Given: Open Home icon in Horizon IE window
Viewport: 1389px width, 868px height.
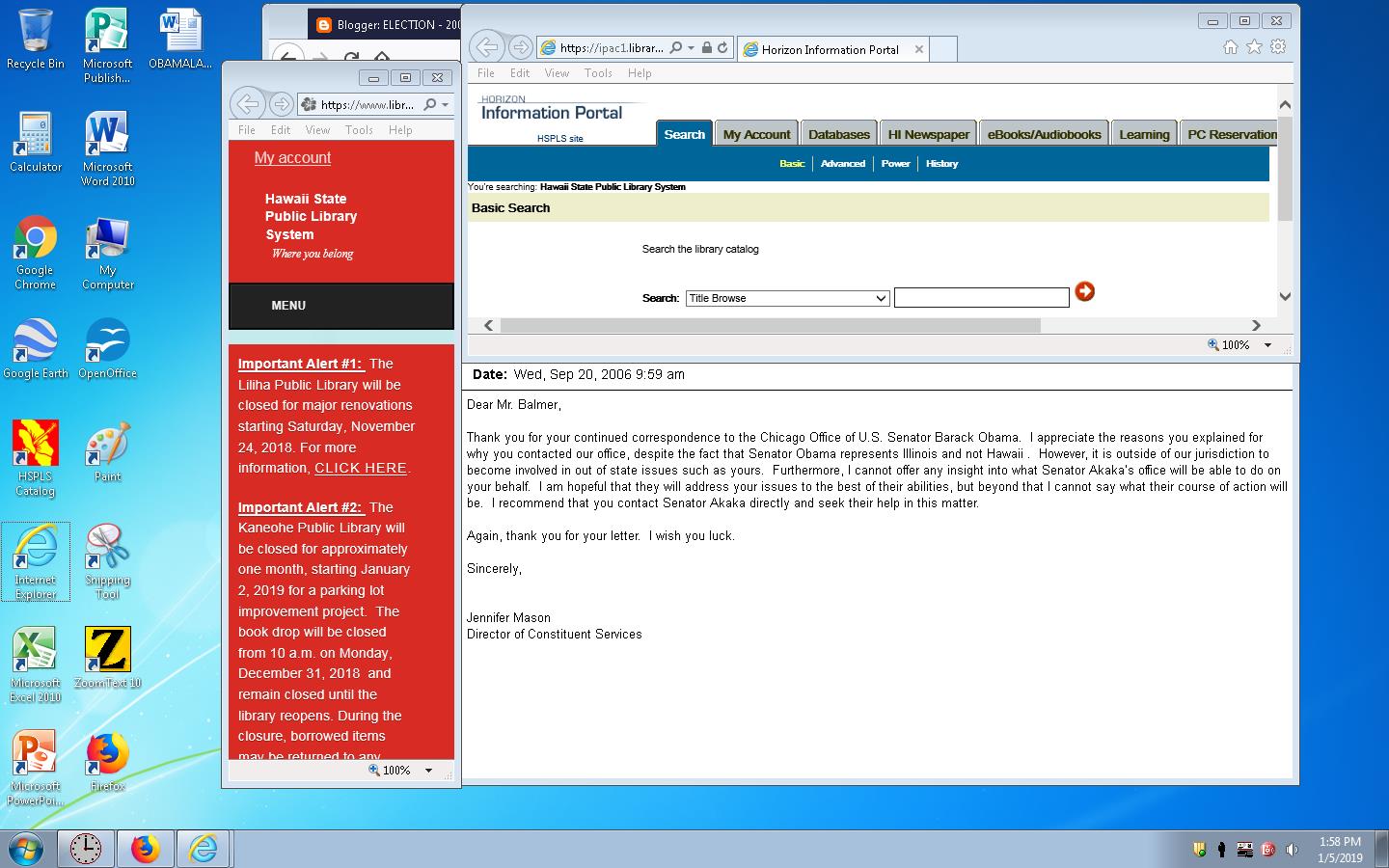Looking at the screenshot, I should pyautogui.click(x=1231, y=46).
